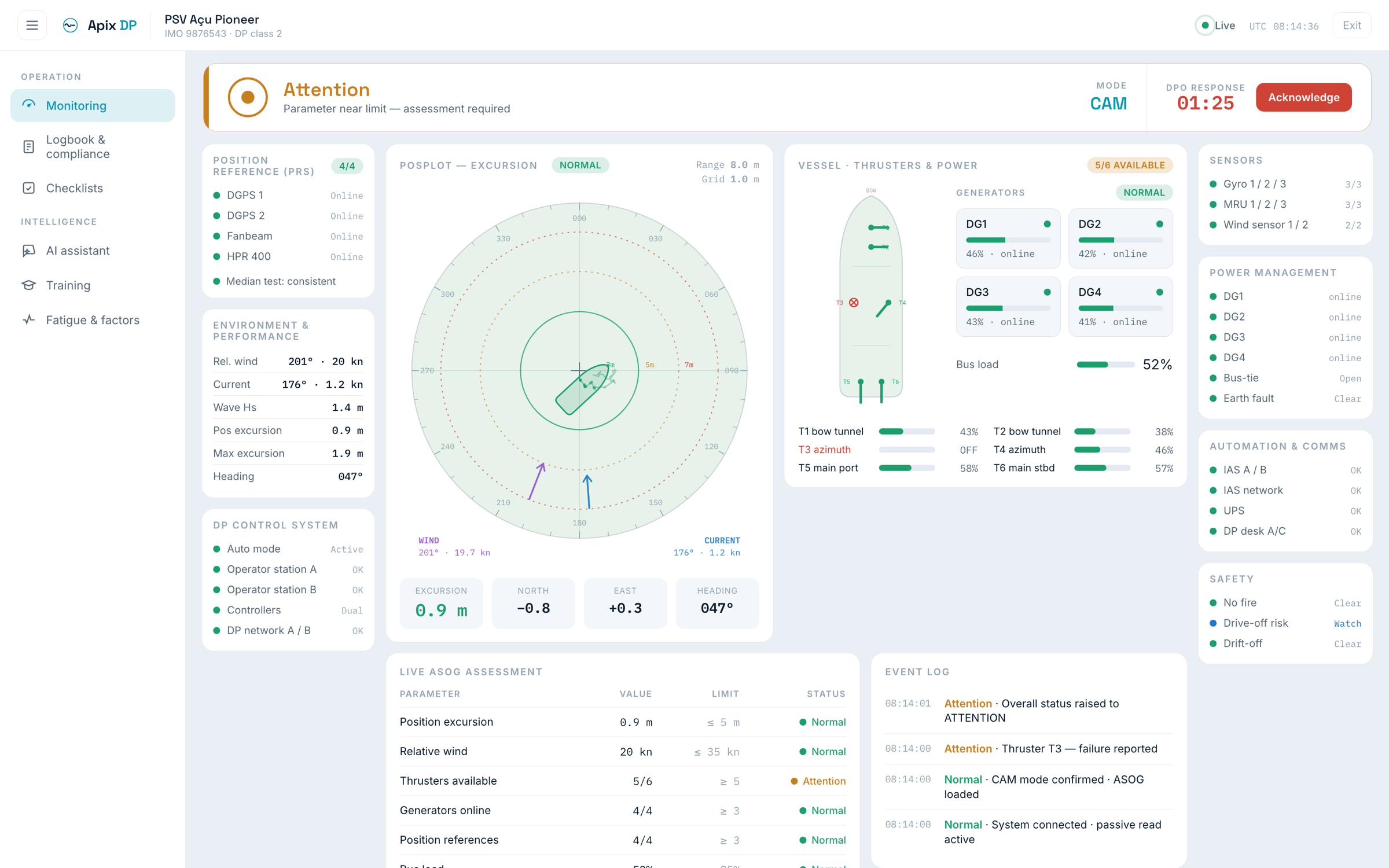The height and width of the screenshot is (868, 1389).
Task: Open the Training section
Action: point(93,285)
